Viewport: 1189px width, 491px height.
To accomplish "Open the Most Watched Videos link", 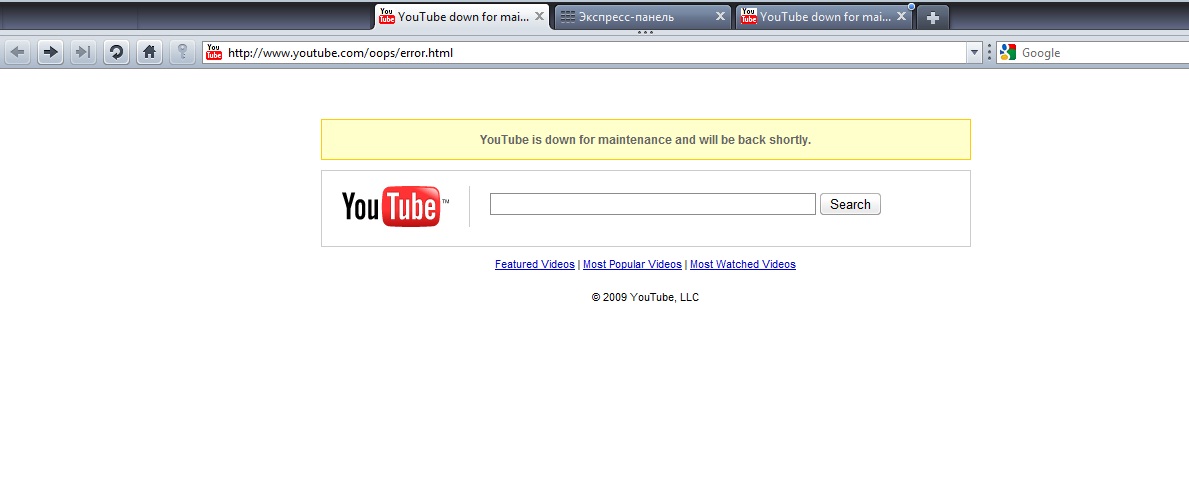I will (743, 264).
